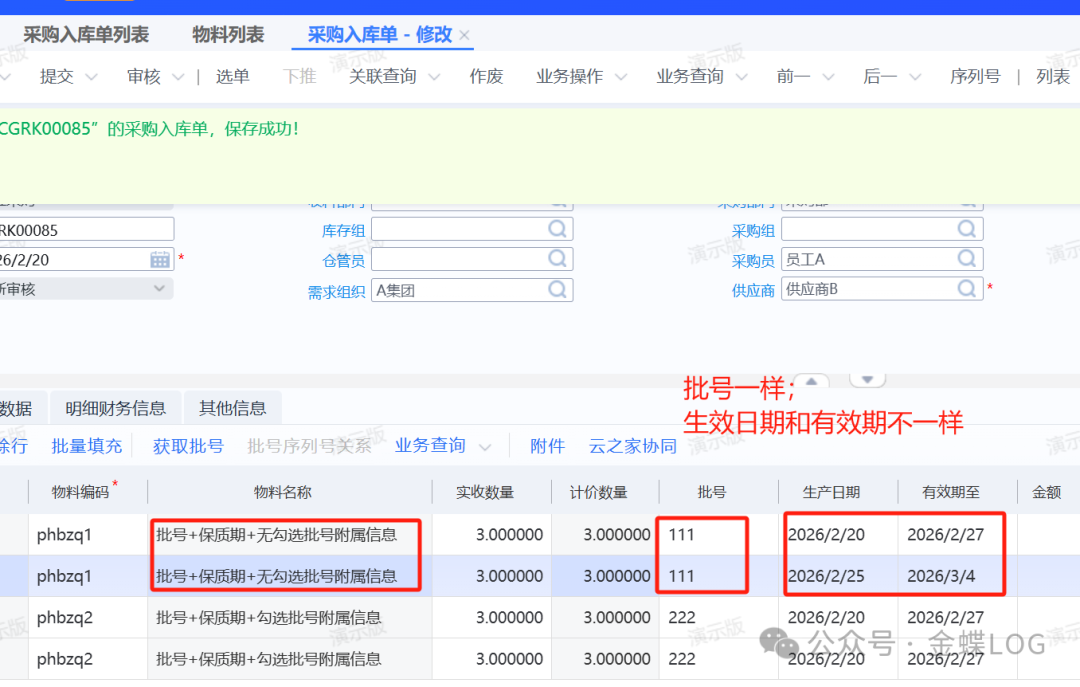The width and height of the screenshot is (1080, 687).
Task: Click the 批量填充 button
Action: pyautogui.click(x=87, y=446)
